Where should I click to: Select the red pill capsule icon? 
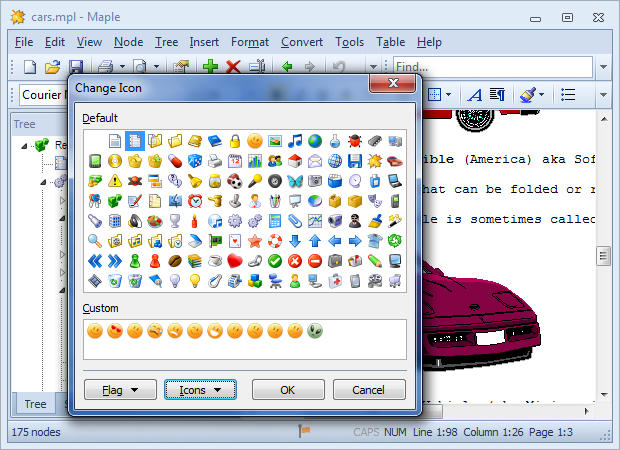tap(175, 161)
